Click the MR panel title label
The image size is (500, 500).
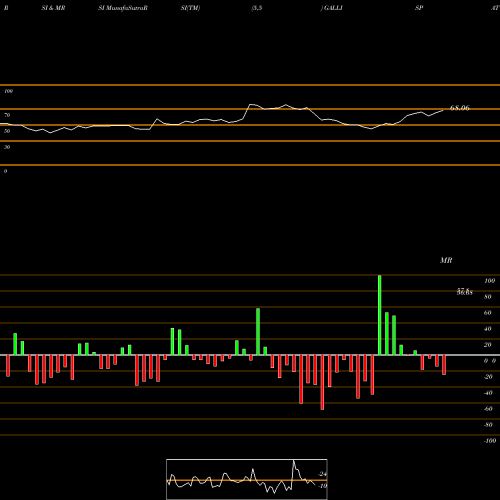click(x=446, y=260)
